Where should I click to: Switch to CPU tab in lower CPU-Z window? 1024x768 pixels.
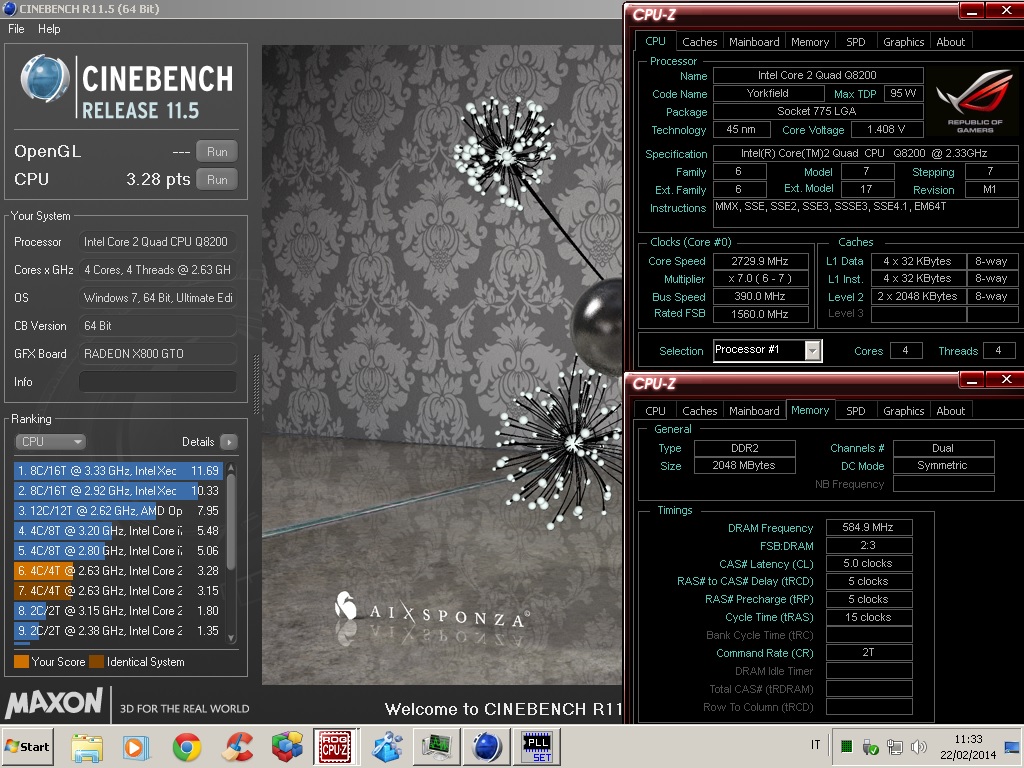click(x=655, y=411)
